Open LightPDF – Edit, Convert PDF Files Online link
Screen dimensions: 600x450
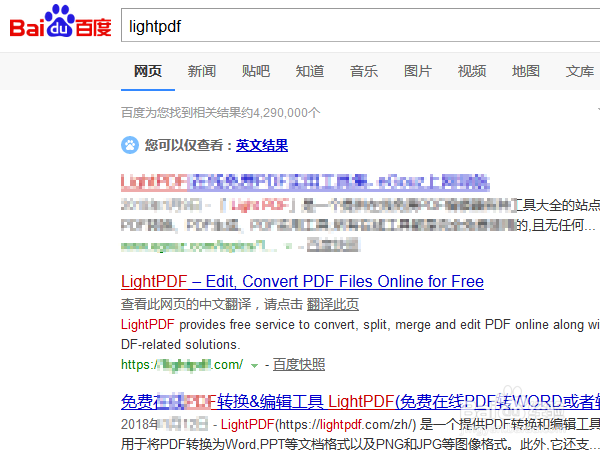point(302,282)
